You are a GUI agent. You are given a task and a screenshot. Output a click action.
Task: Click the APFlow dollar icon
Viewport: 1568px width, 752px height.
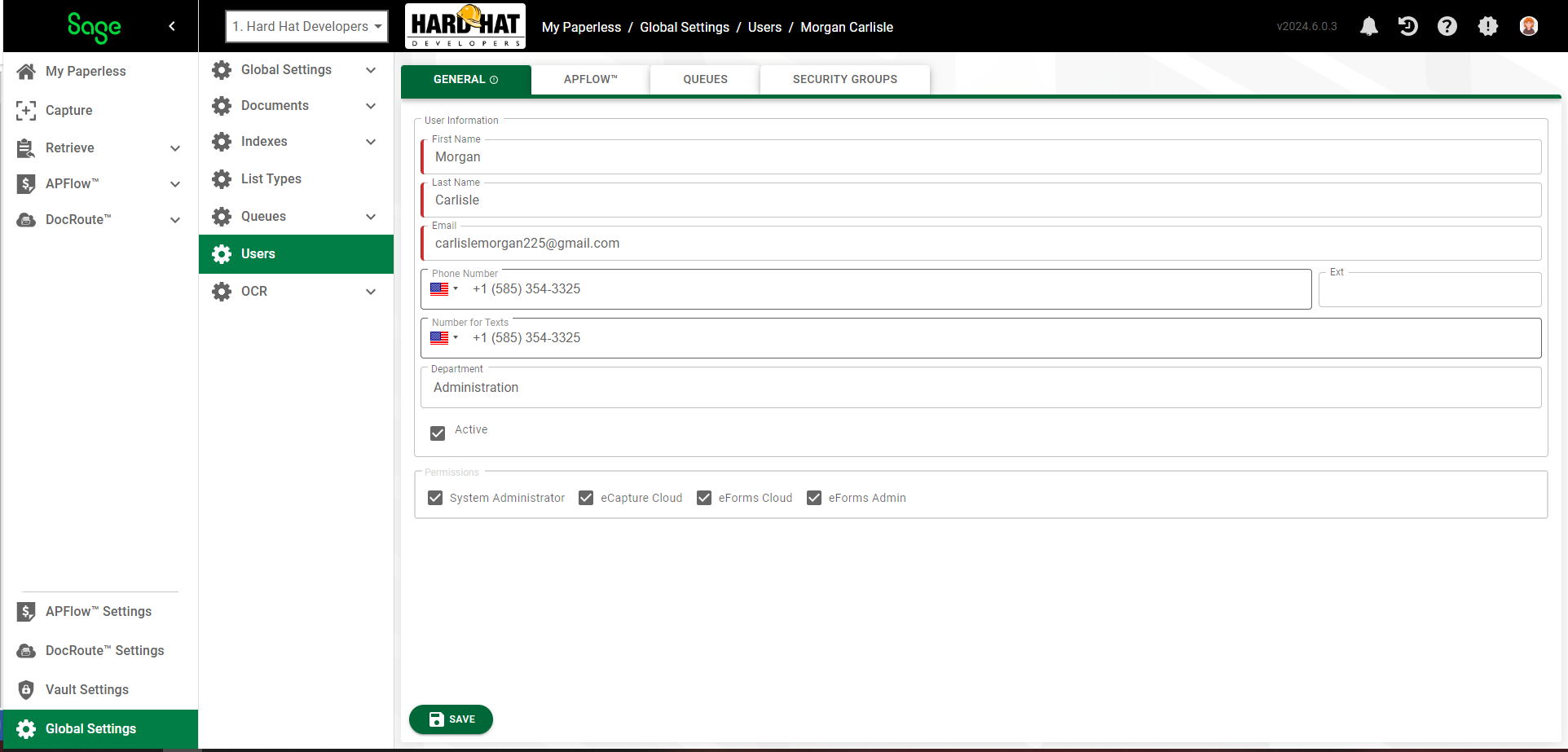(26, 183)
